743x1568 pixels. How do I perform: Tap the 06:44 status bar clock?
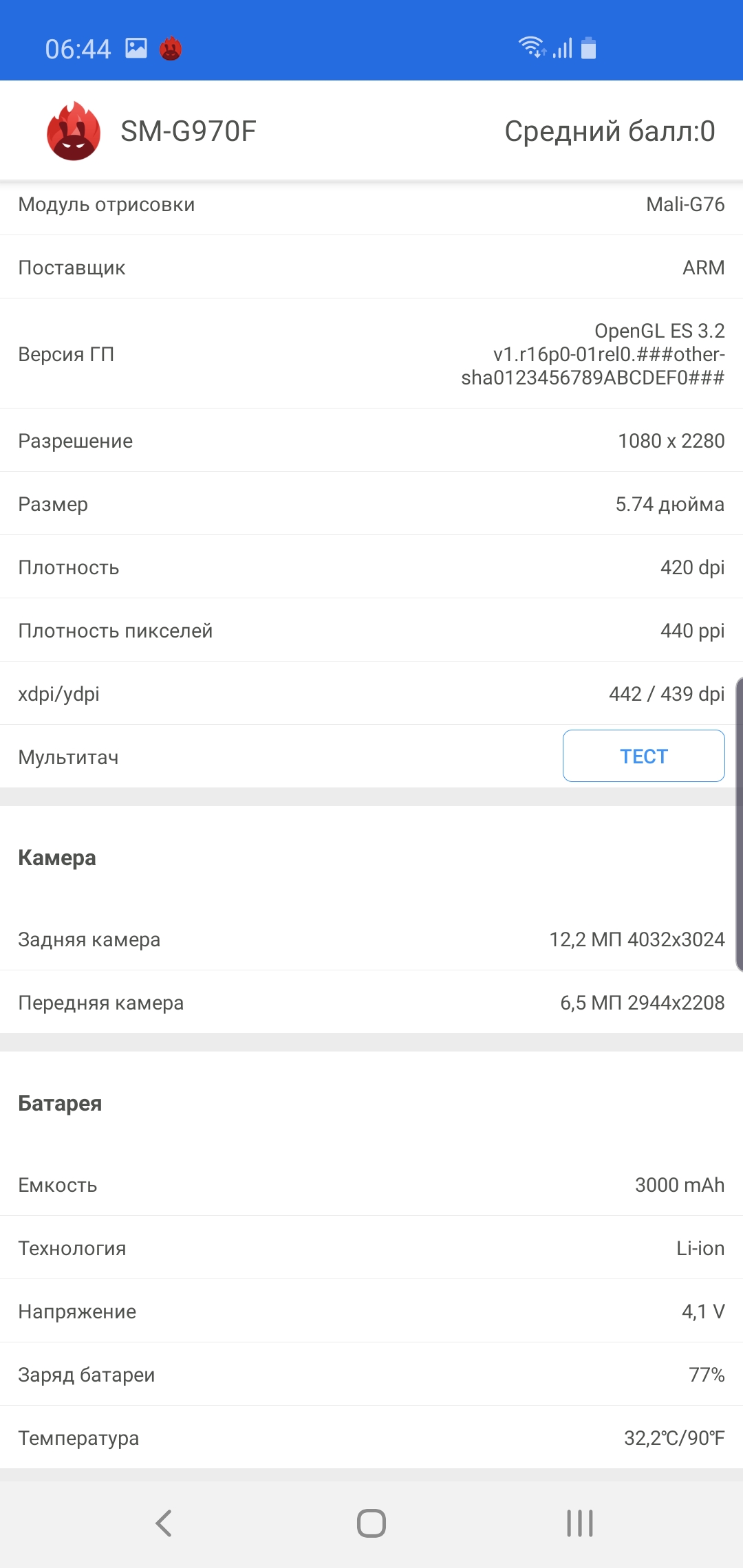[x=78, y=49]
